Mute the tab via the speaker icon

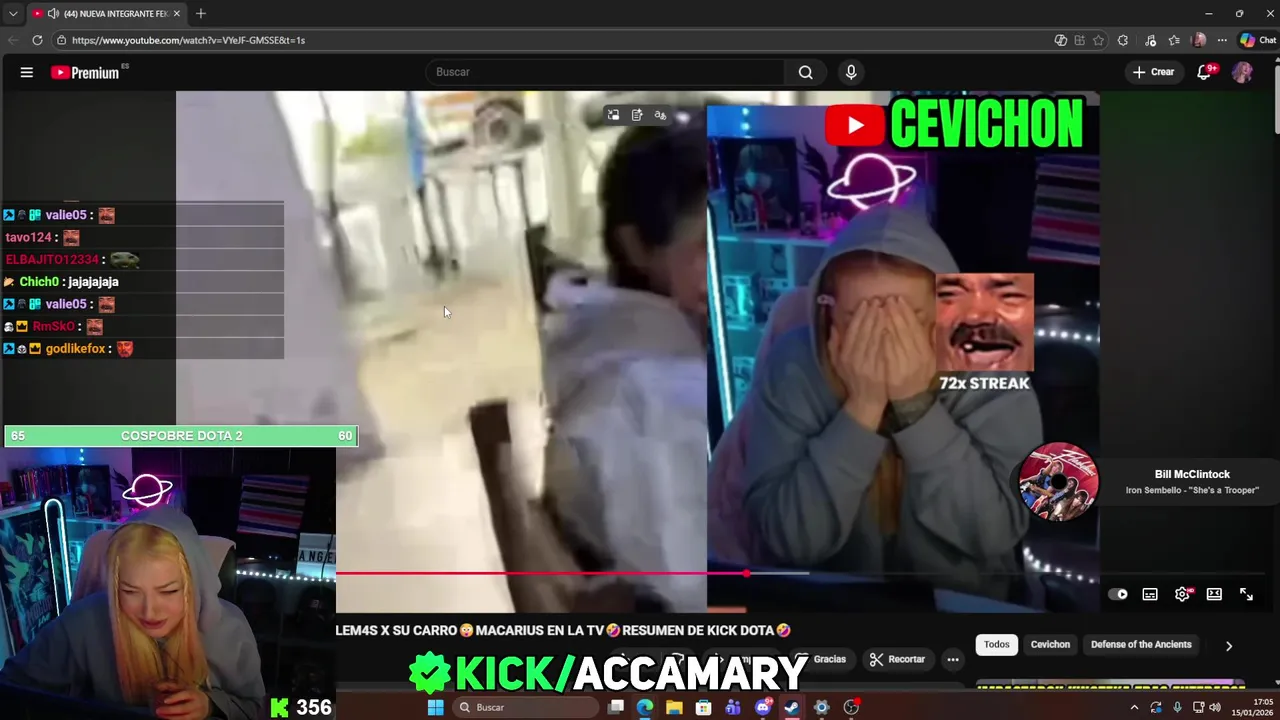coord(52,14)
